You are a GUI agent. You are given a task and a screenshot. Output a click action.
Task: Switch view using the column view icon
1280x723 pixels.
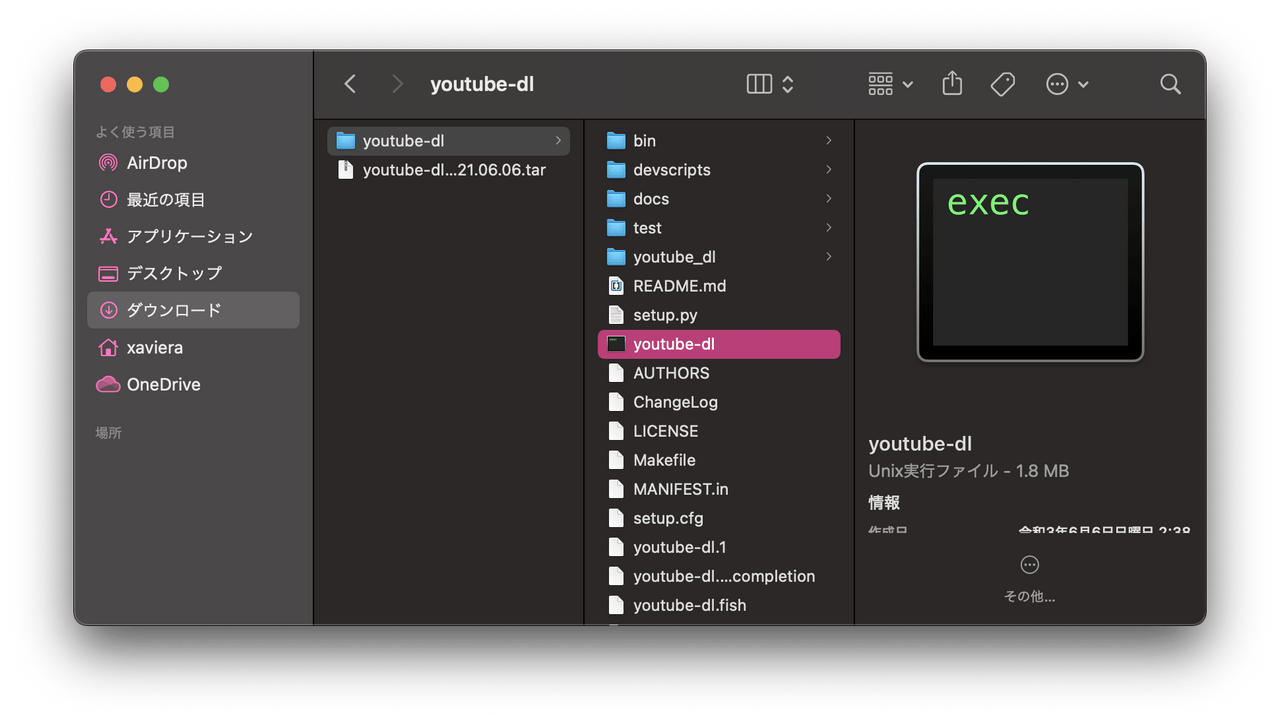coord(759,84)
